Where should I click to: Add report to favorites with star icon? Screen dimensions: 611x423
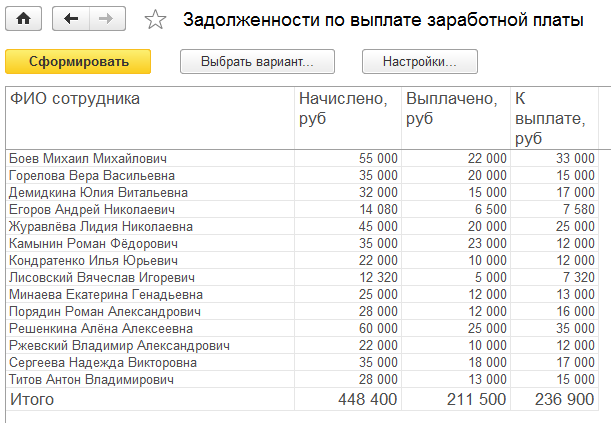155,19
